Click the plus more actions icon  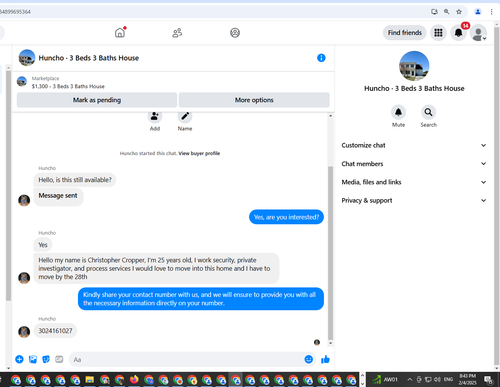point(19,359)
